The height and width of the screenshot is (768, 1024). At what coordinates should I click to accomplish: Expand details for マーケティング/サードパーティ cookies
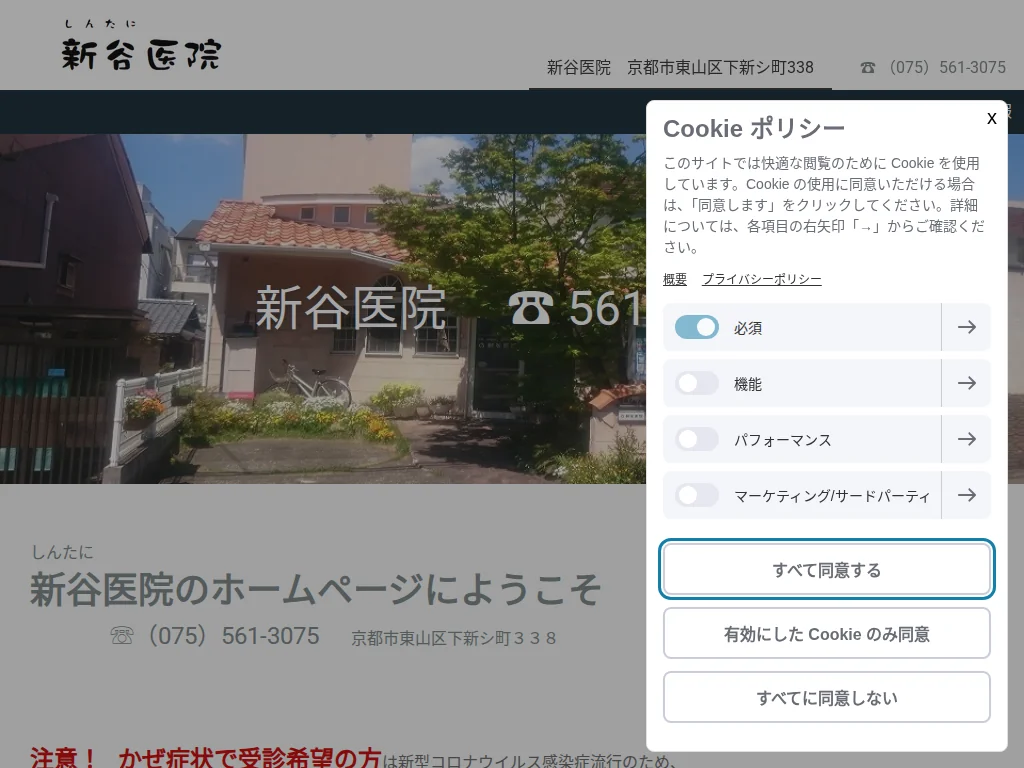[x=966, y=495]
